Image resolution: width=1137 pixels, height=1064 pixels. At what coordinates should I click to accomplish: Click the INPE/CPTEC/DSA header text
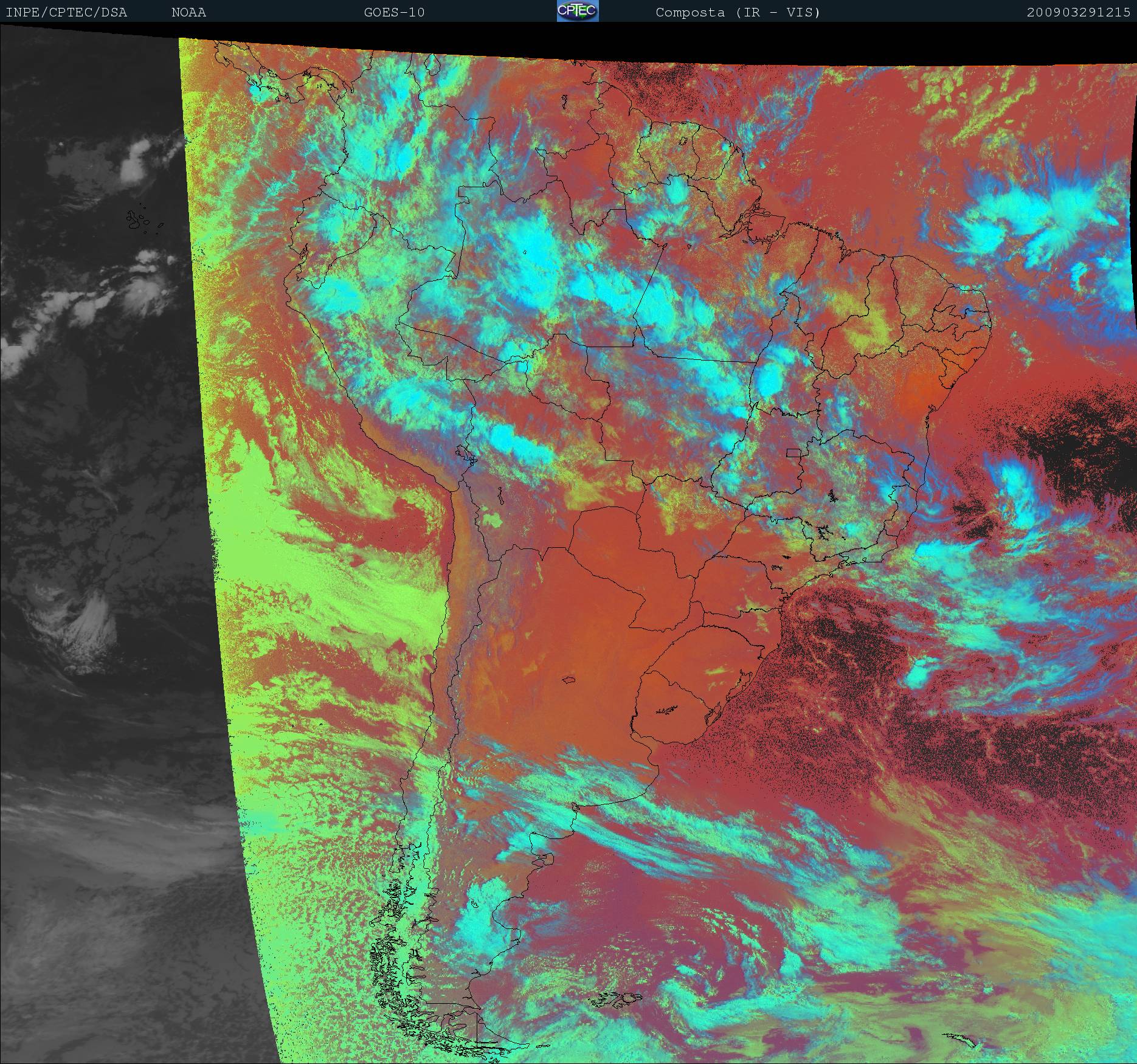click(x=66, y=12)
